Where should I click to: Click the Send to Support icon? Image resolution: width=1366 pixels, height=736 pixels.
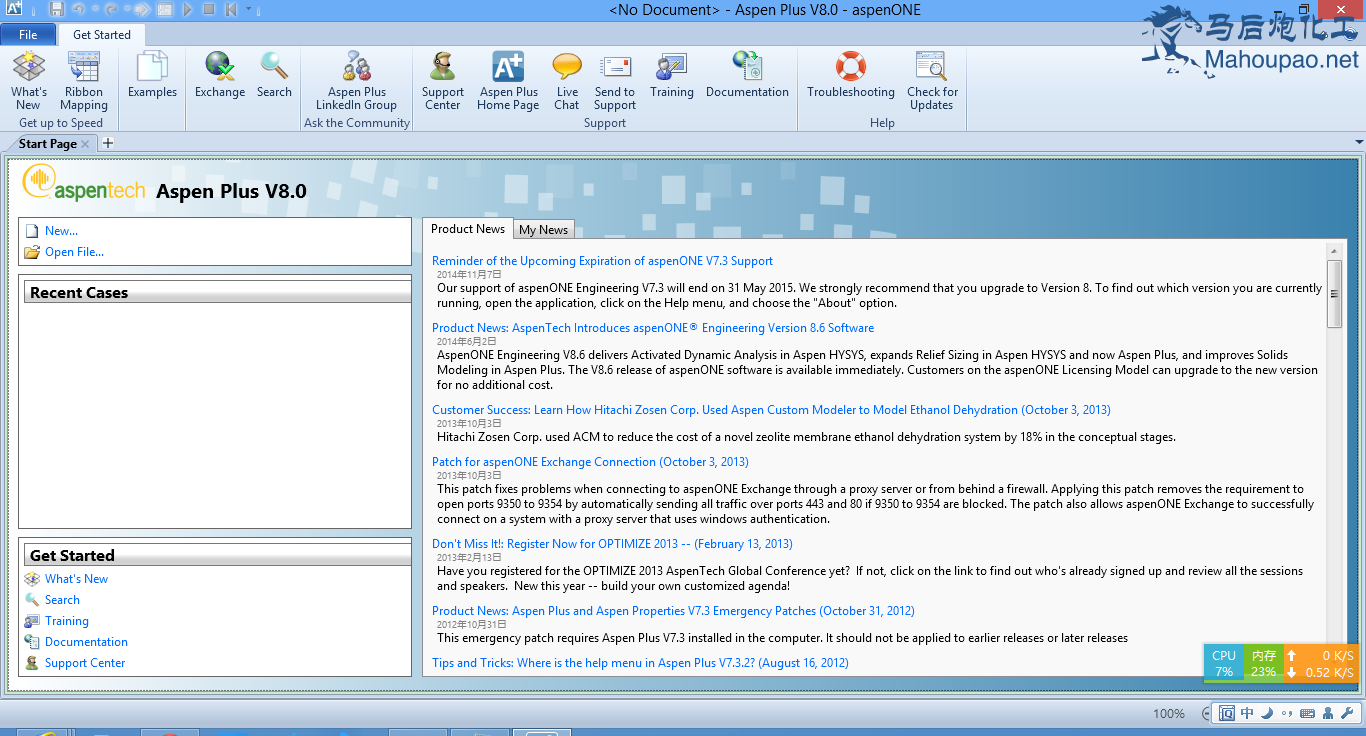614,81
